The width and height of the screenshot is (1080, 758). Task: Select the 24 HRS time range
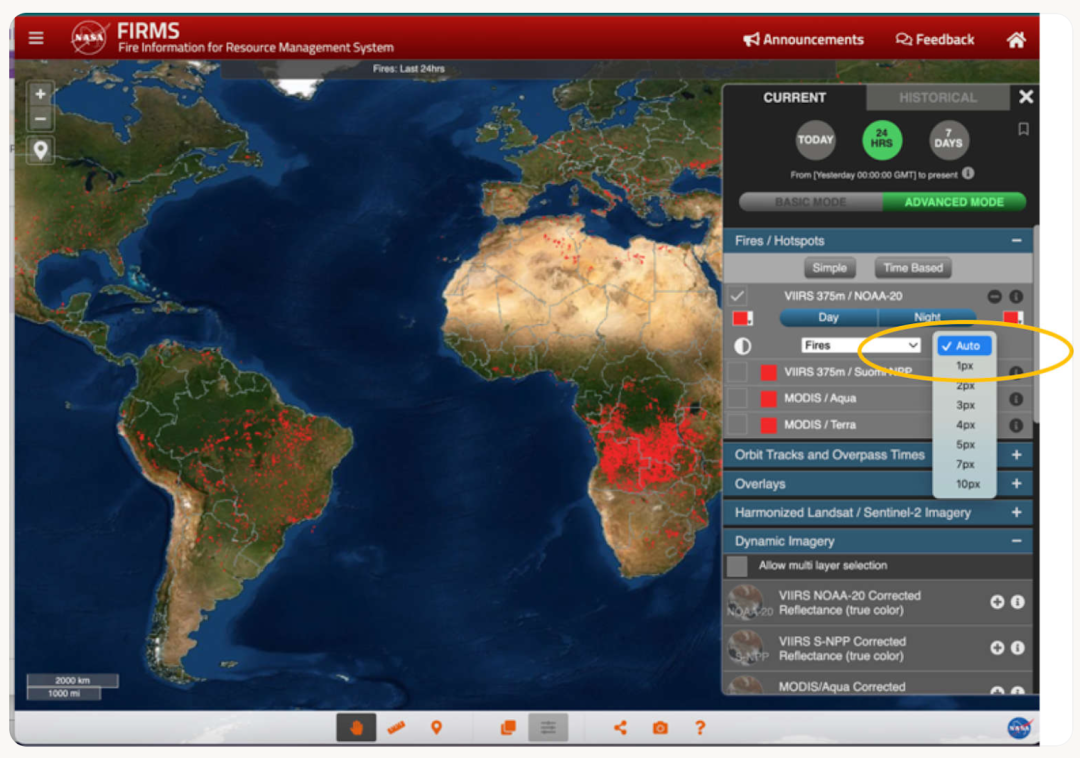pos(882,140)
